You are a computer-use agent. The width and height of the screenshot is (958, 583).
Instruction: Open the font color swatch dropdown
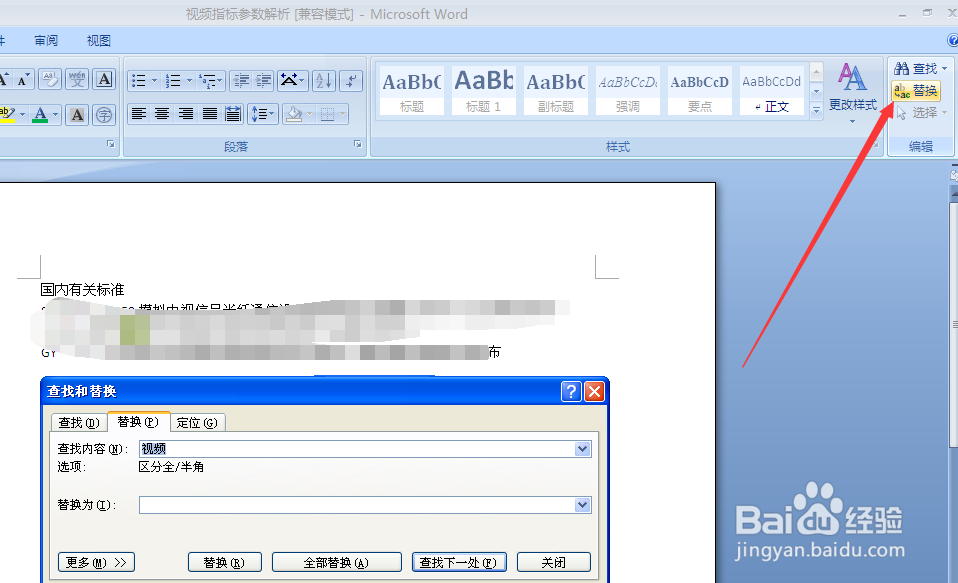pyautogui.click(x=56, y=114)
